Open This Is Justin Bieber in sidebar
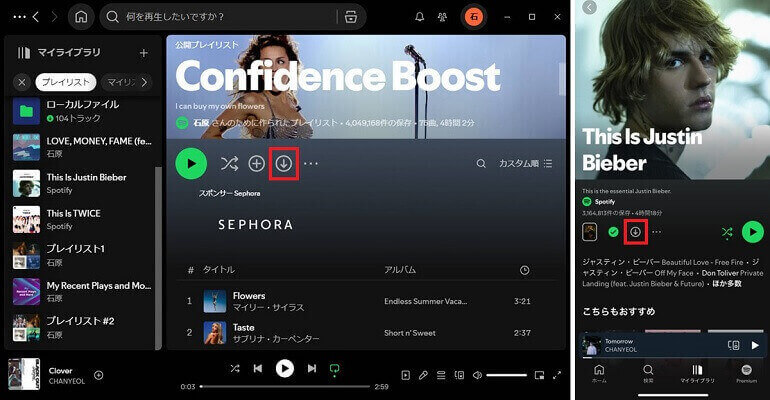The image size is (770, 400). 82,183
